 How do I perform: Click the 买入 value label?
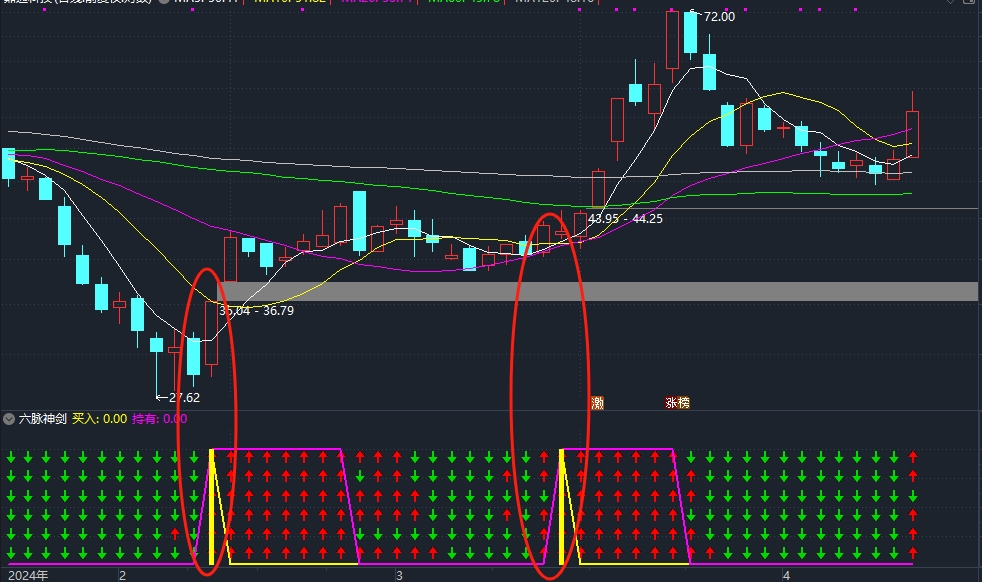click(x=99, y=420)
